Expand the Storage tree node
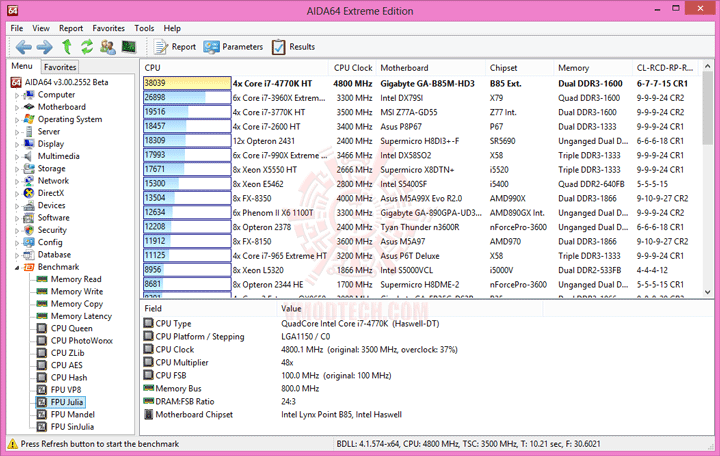Image resolution: width=720 pixels, height=456 pixels. click(17, 169)
